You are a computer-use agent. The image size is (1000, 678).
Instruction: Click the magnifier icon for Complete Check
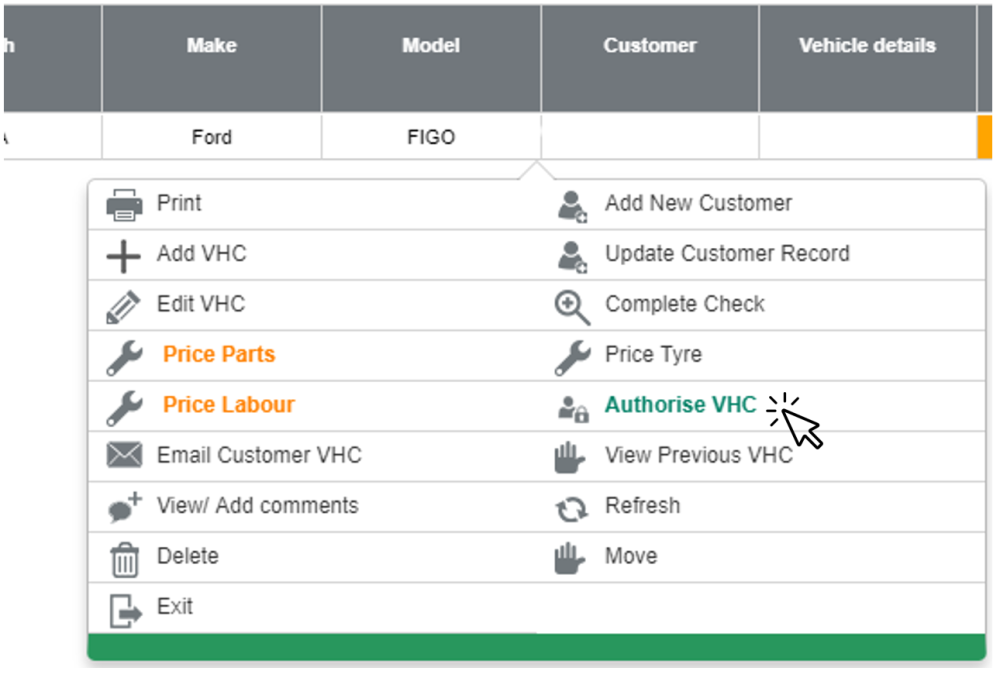(x=572, y=306)
